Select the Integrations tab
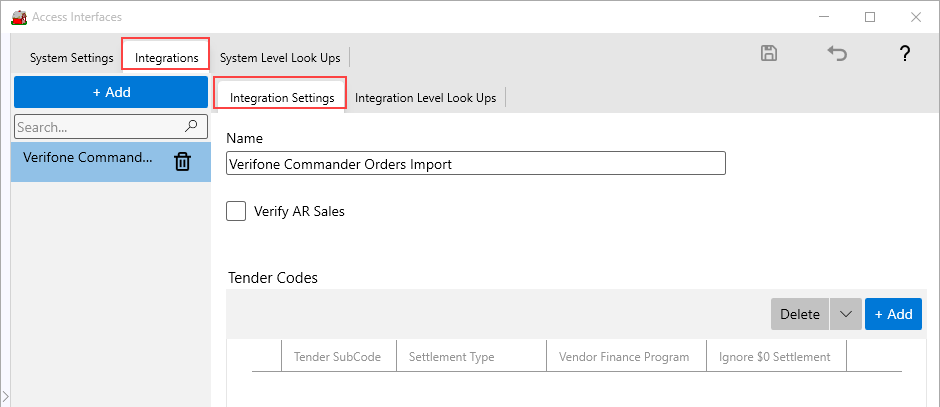The image size is (940, 407). (x=166, y=58)
